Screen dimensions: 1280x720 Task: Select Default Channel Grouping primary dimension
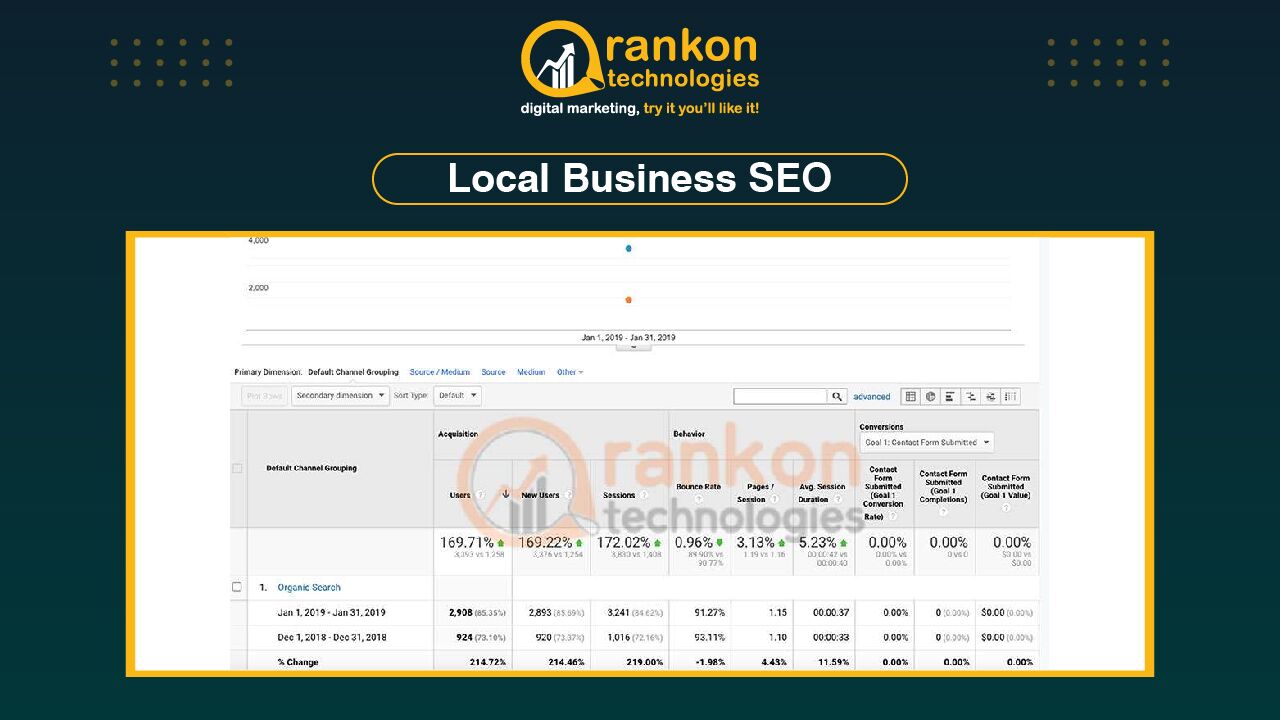click(353, 372)
